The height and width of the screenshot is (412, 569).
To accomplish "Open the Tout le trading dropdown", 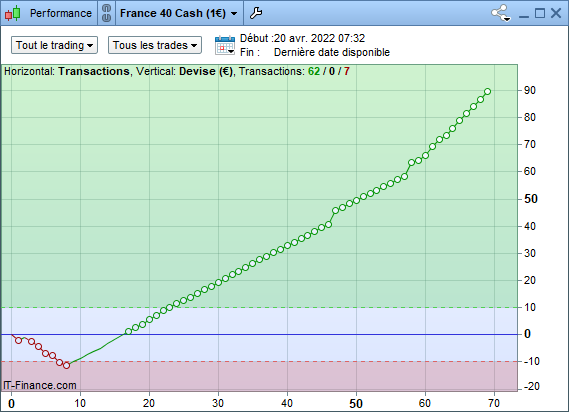I will (54, 45).
